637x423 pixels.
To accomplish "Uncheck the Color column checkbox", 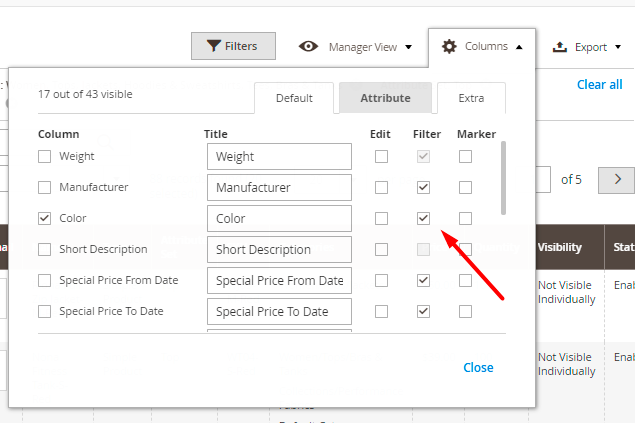I will (x=44, y=218).
